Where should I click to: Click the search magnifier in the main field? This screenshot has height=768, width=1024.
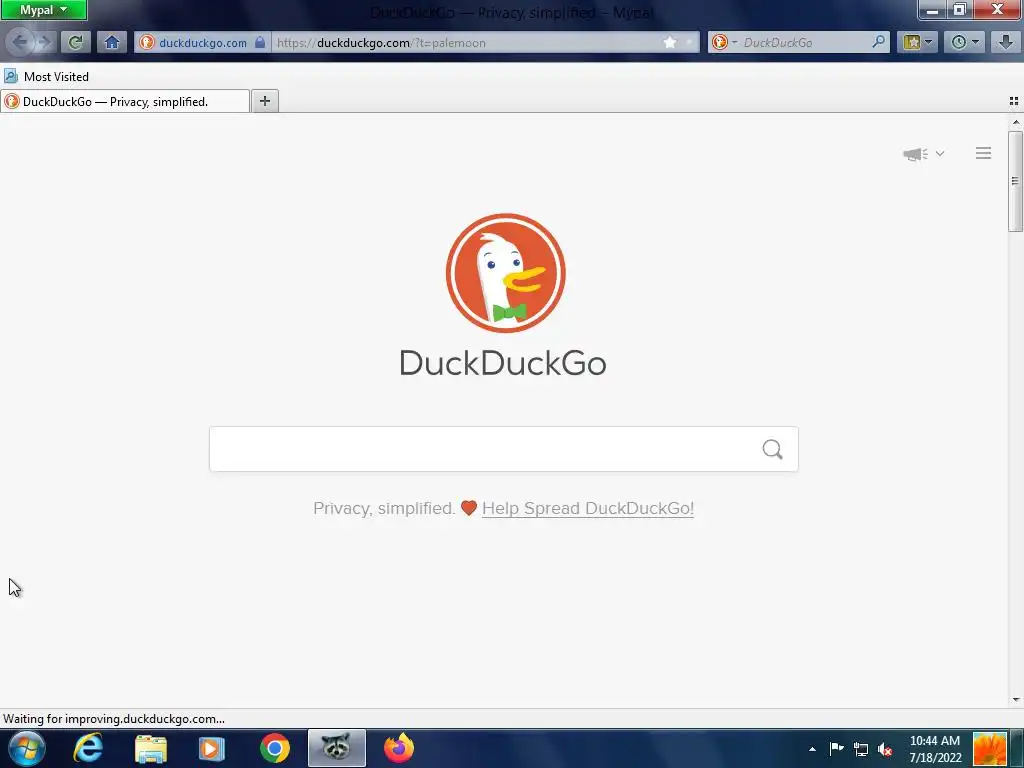coord(773,449)
